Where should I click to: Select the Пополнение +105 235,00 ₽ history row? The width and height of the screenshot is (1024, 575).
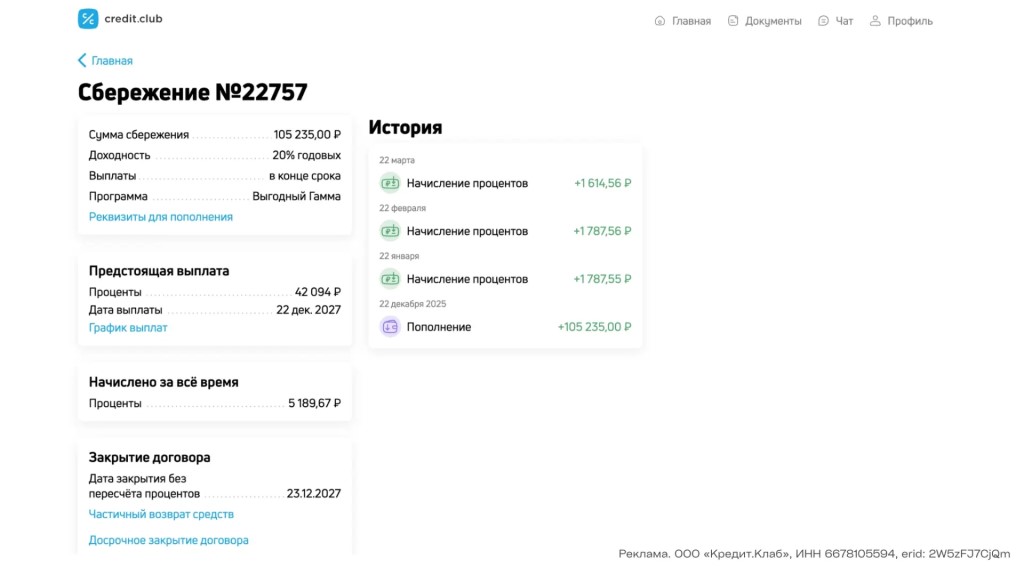[505, 327]
